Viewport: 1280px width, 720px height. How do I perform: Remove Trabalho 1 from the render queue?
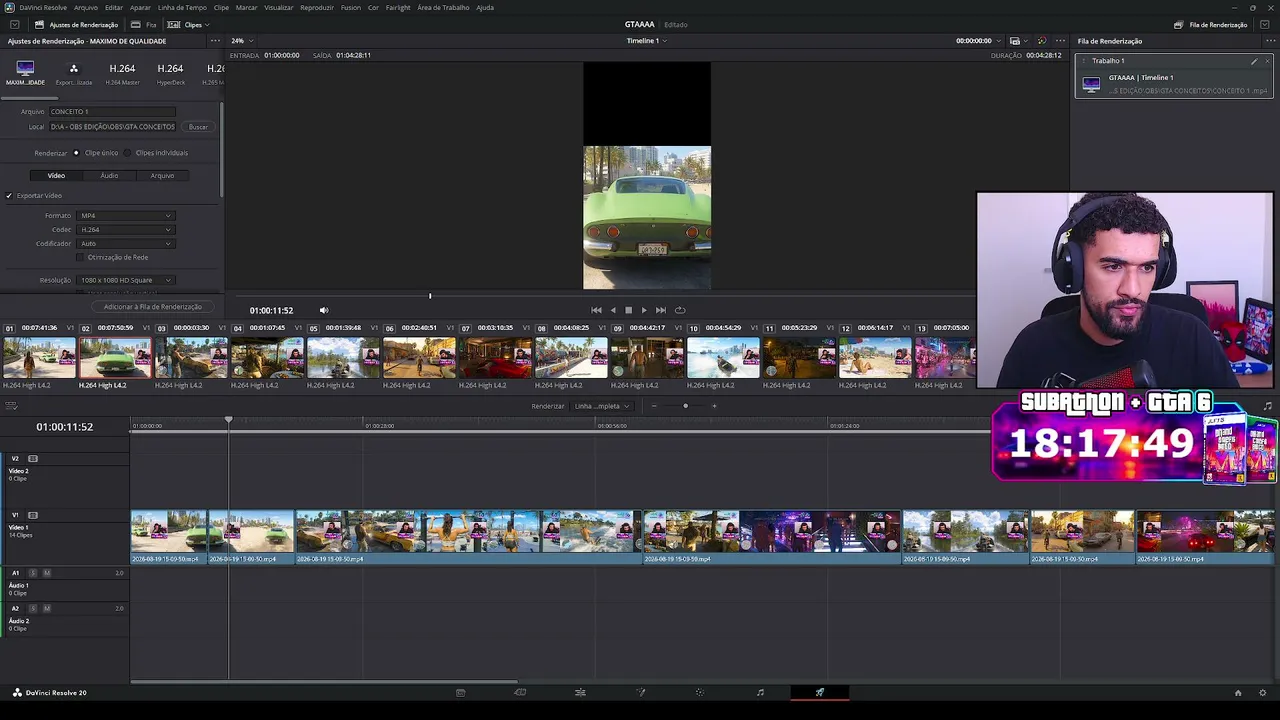click(x=1267, y=61)
